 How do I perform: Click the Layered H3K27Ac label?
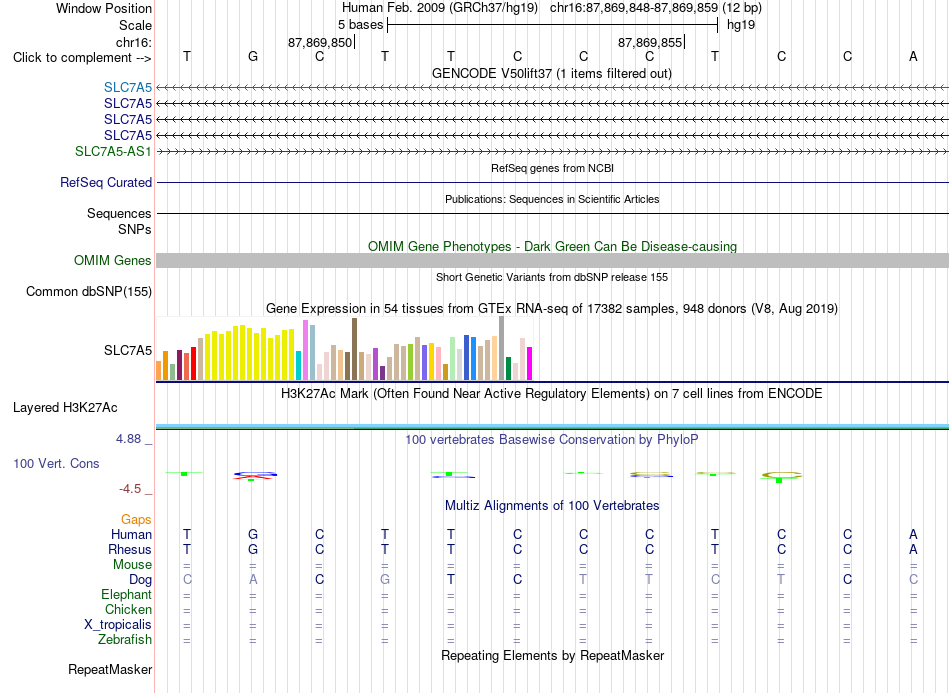point(65,408)
